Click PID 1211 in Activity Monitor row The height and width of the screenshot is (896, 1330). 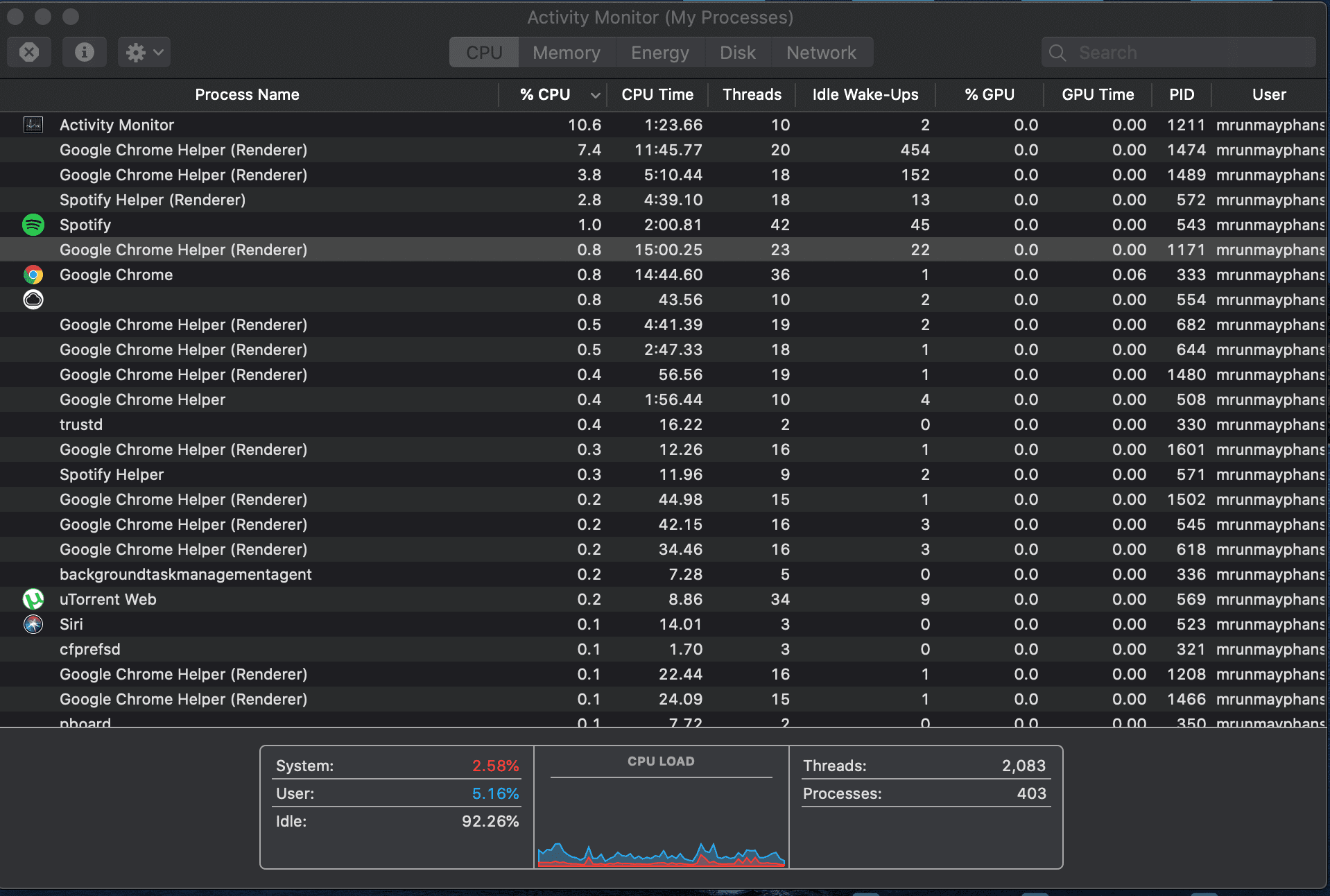[x=1186, y=125]
